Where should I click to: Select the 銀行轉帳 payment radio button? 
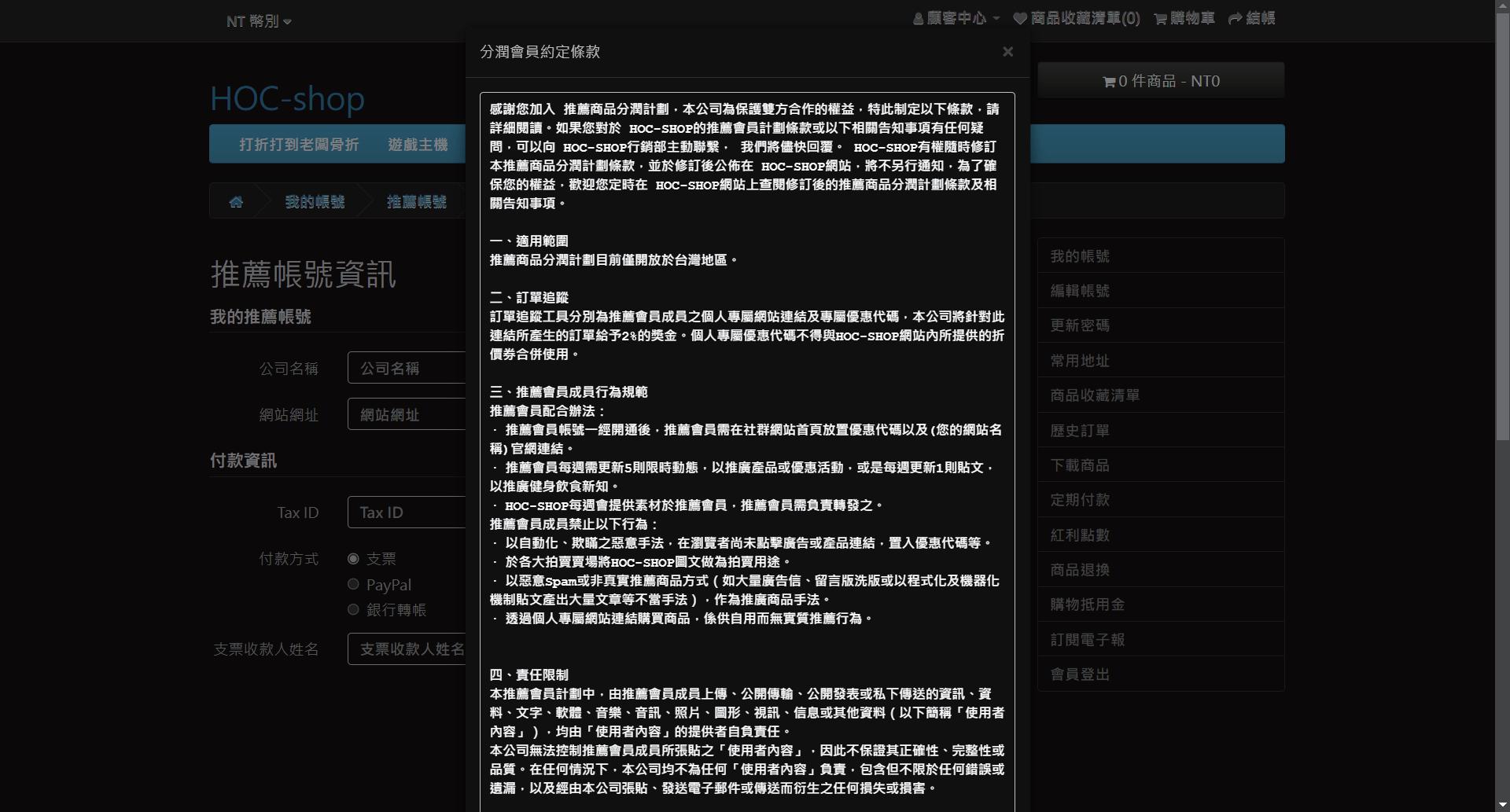point(353,609)
